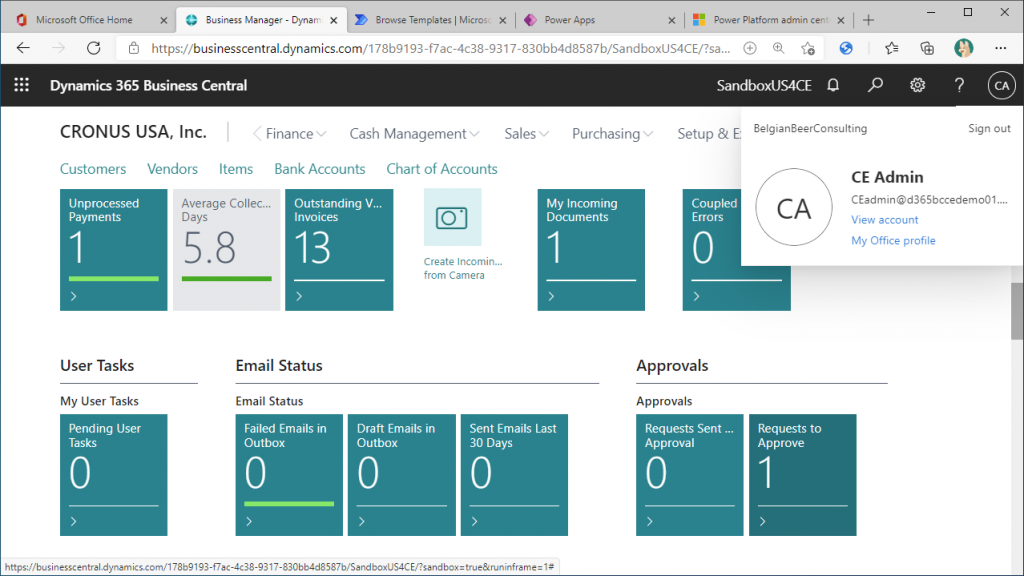Click the left arrow before Finance menu
The width and height of the screenshot is (1024, 576).
pos(257,134)
